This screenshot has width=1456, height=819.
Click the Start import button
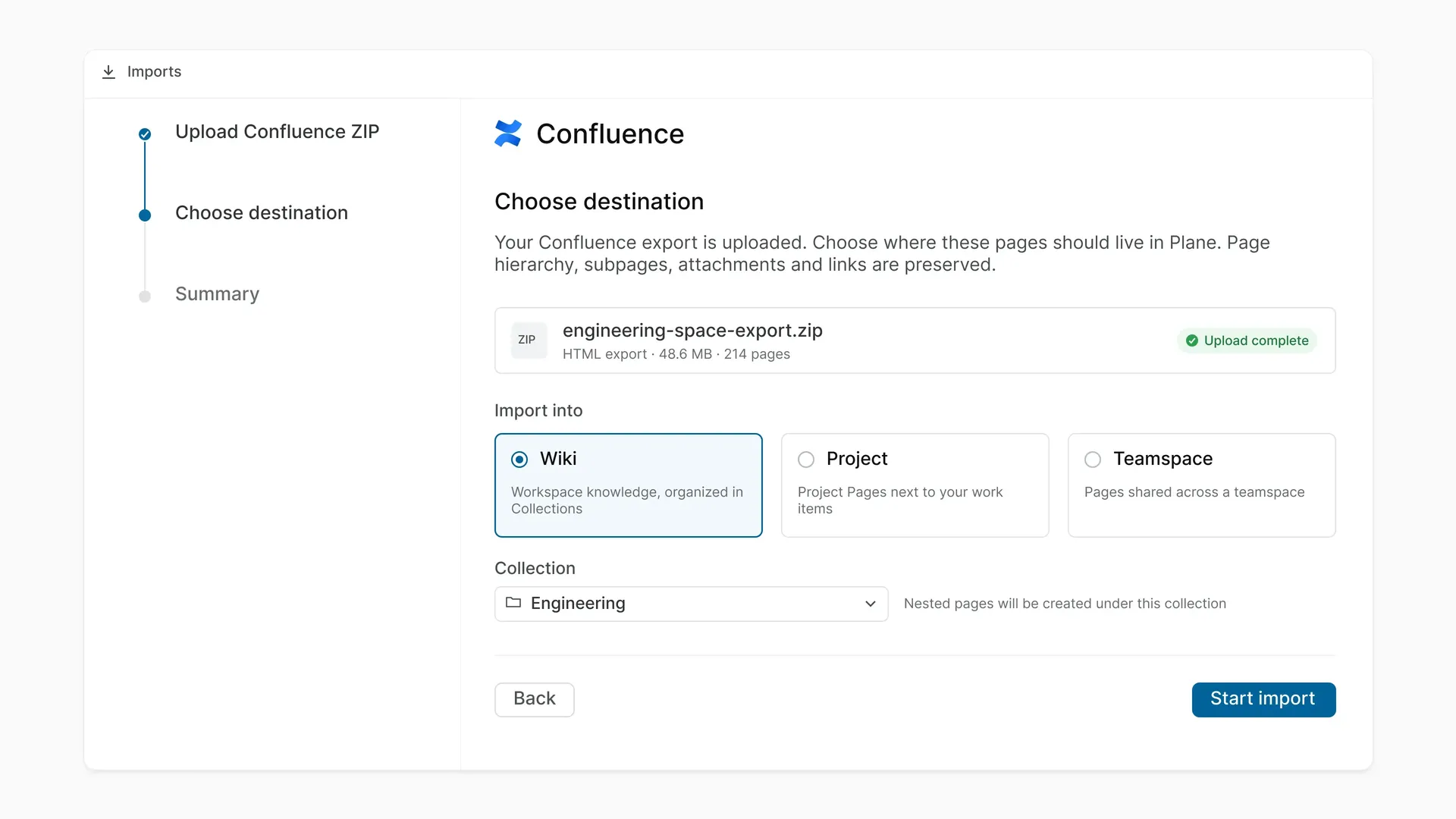pyautogui.click(x=1263, y=699)
